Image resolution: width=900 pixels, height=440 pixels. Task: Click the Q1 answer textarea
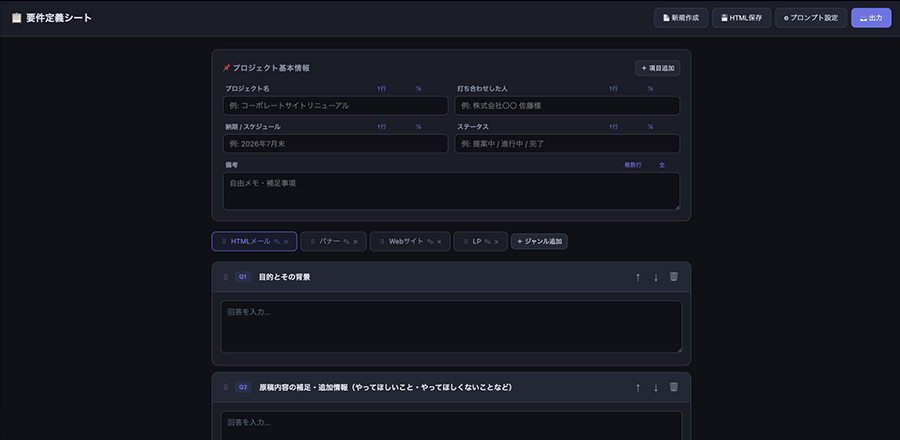pos(451,327)
